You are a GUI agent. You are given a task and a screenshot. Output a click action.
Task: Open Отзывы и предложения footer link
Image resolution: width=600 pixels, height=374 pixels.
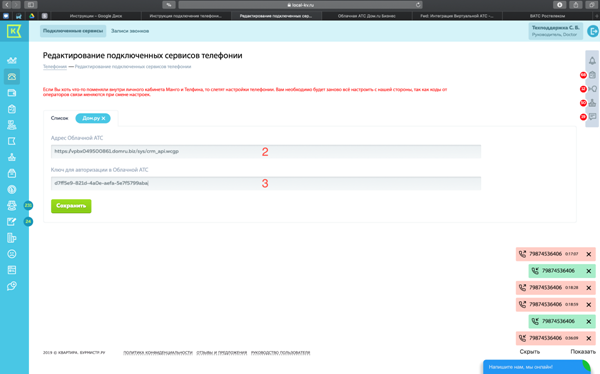point(222,353)
